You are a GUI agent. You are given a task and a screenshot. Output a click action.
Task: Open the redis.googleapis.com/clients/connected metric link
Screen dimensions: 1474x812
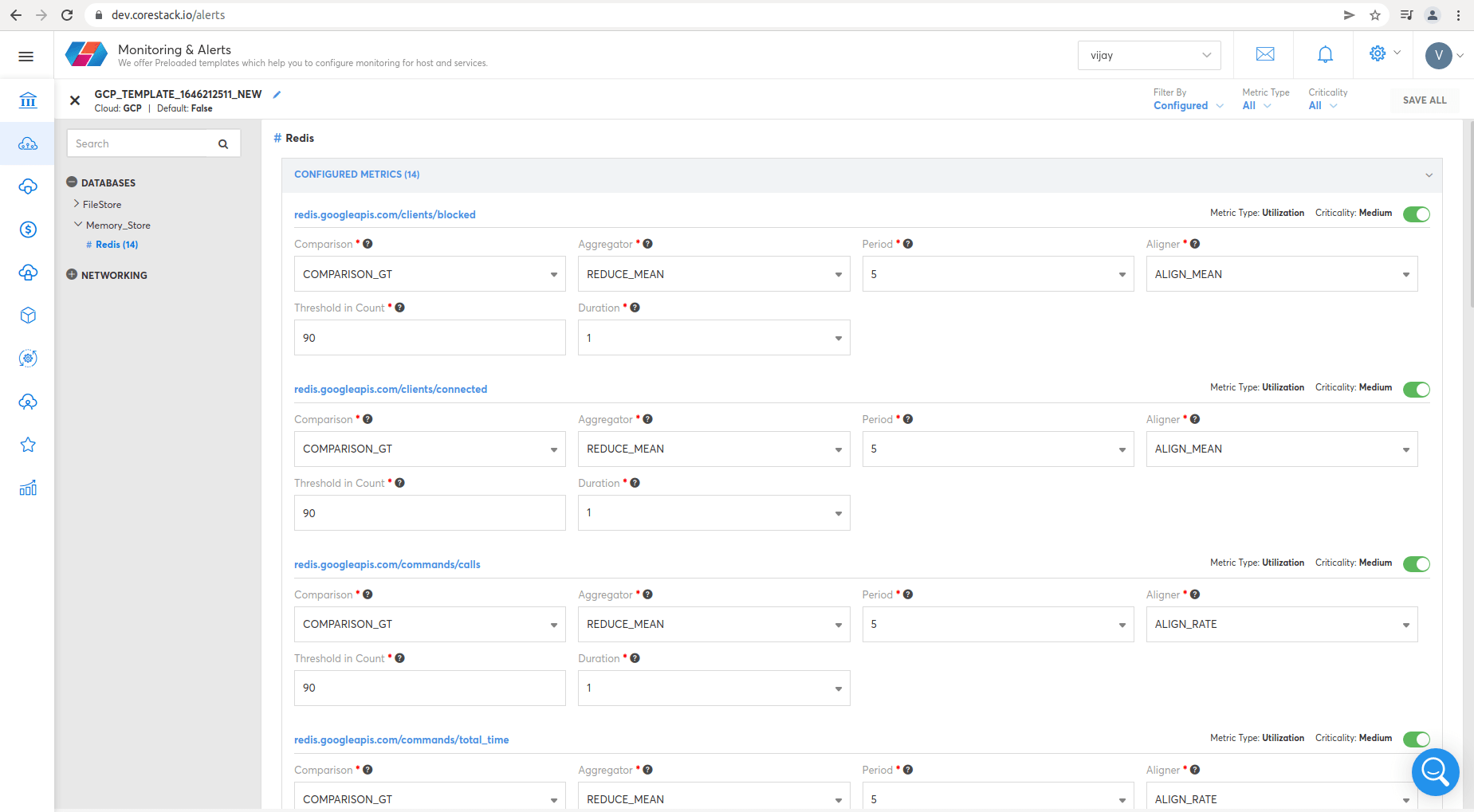(x=391, y=389)
